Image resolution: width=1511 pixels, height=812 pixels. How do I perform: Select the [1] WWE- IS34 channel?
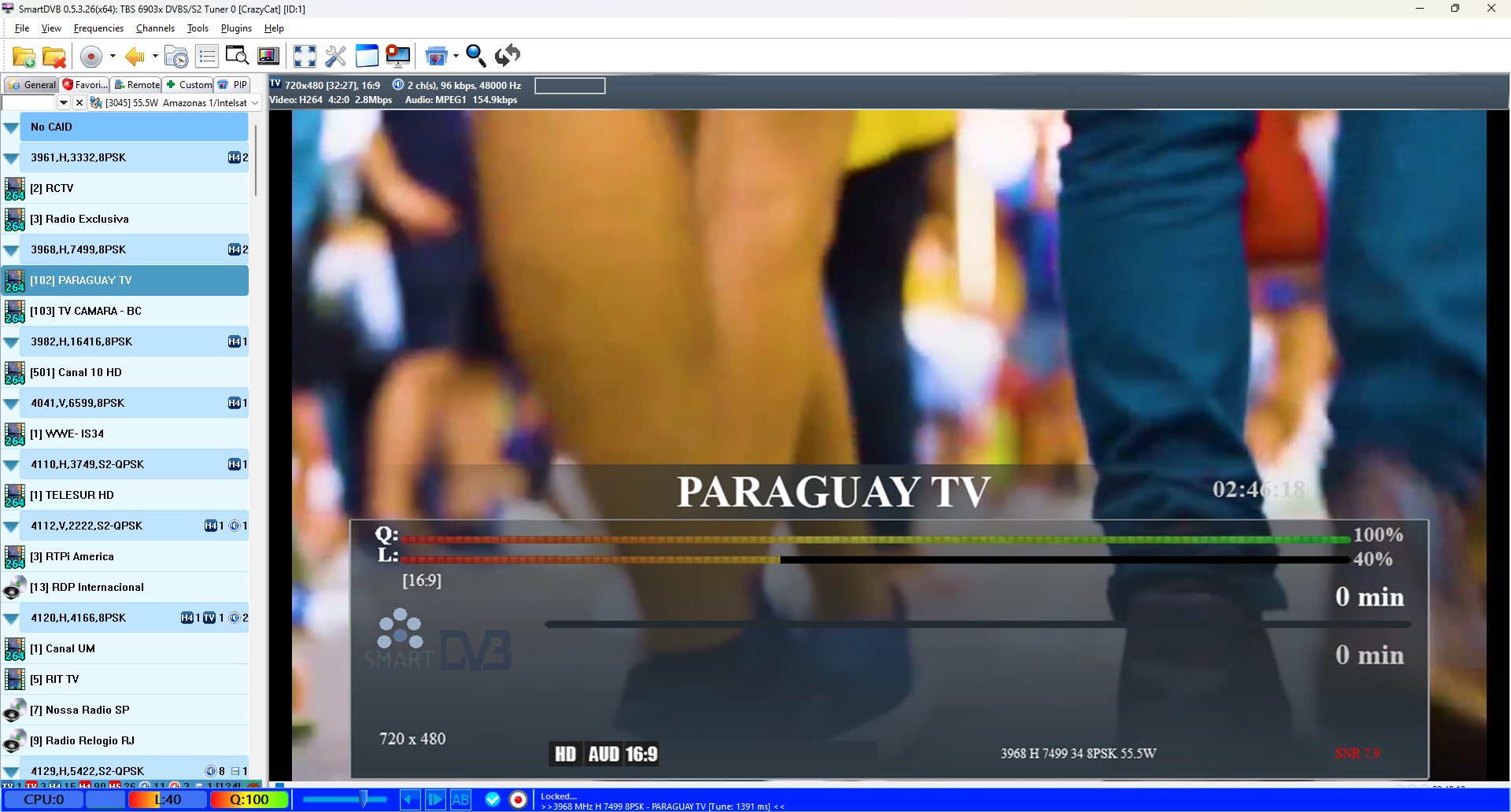pyautogui.click(x=126, y=434)
